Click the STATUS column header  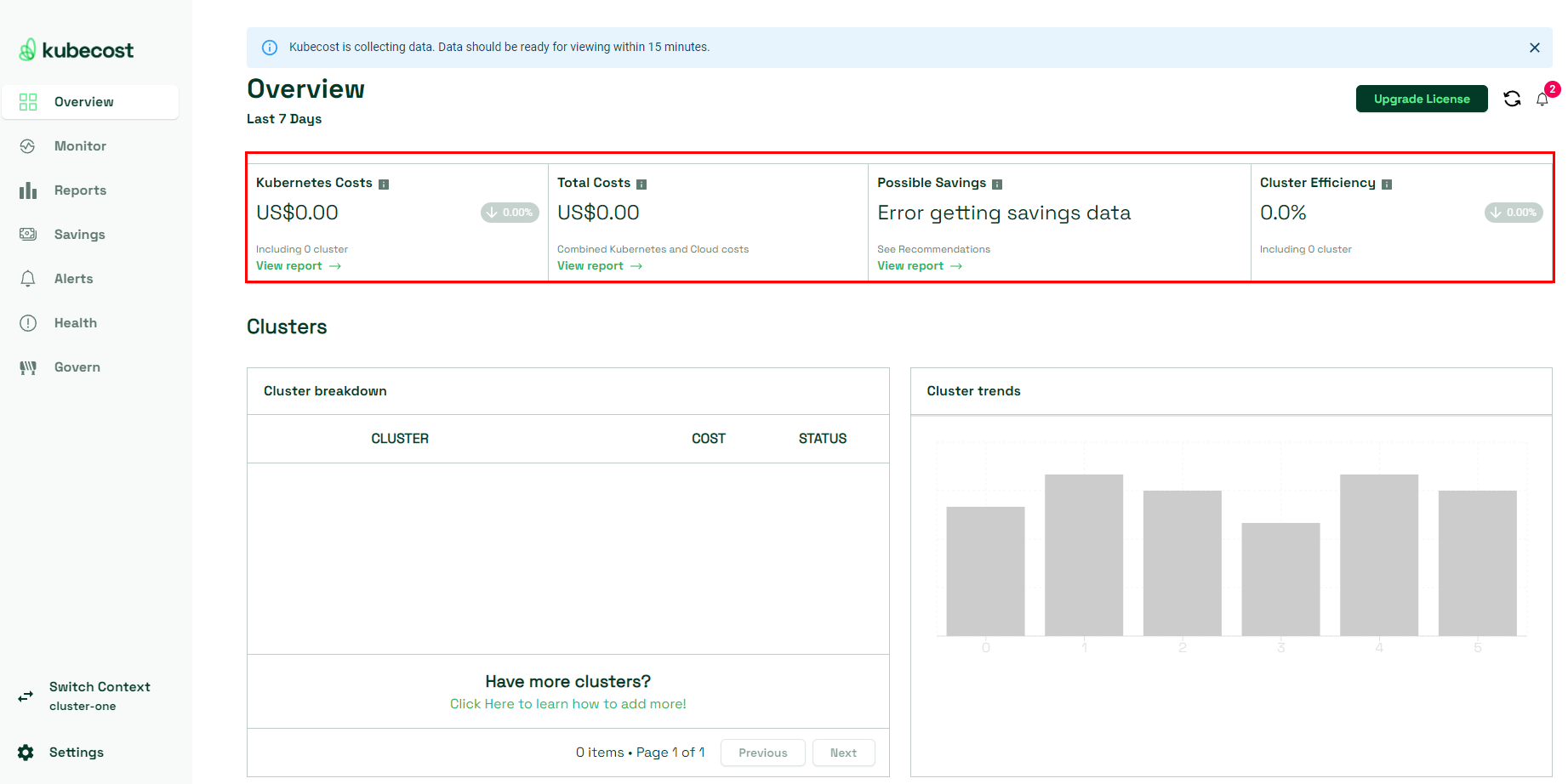(823, 439)
